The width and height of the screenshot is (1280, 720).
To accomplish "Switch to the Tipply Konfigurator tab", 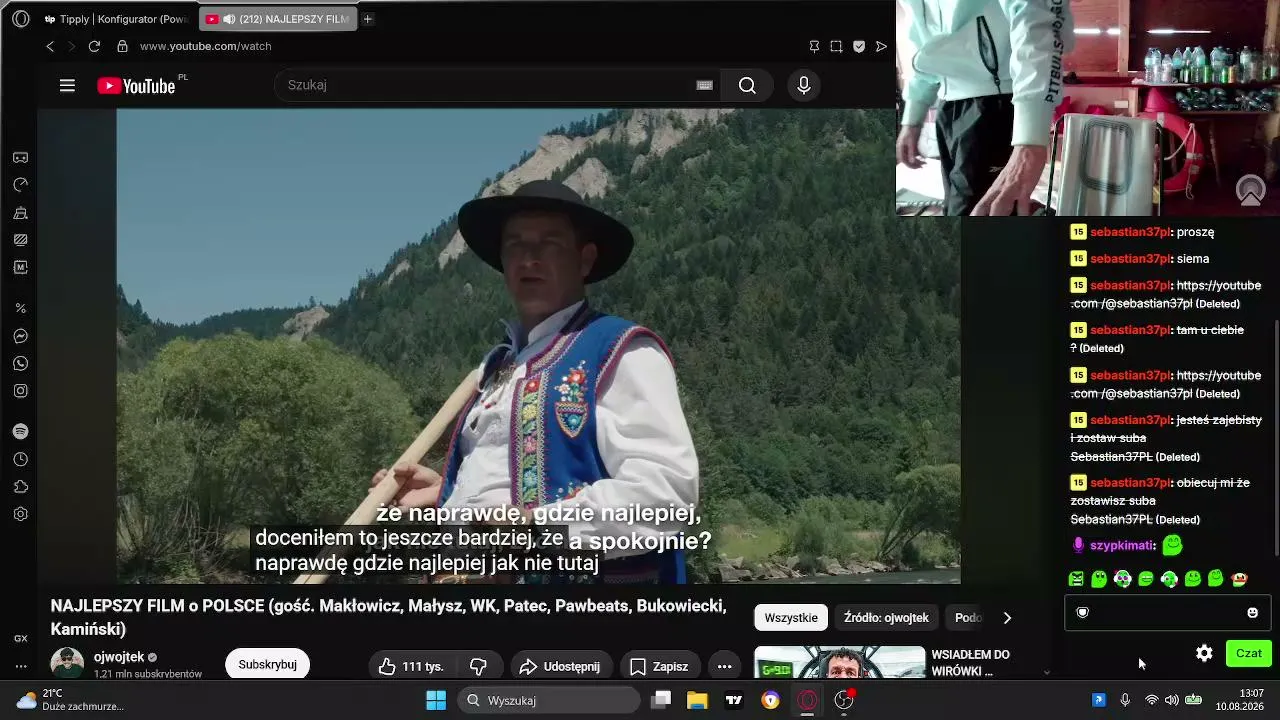I will 115,19.
